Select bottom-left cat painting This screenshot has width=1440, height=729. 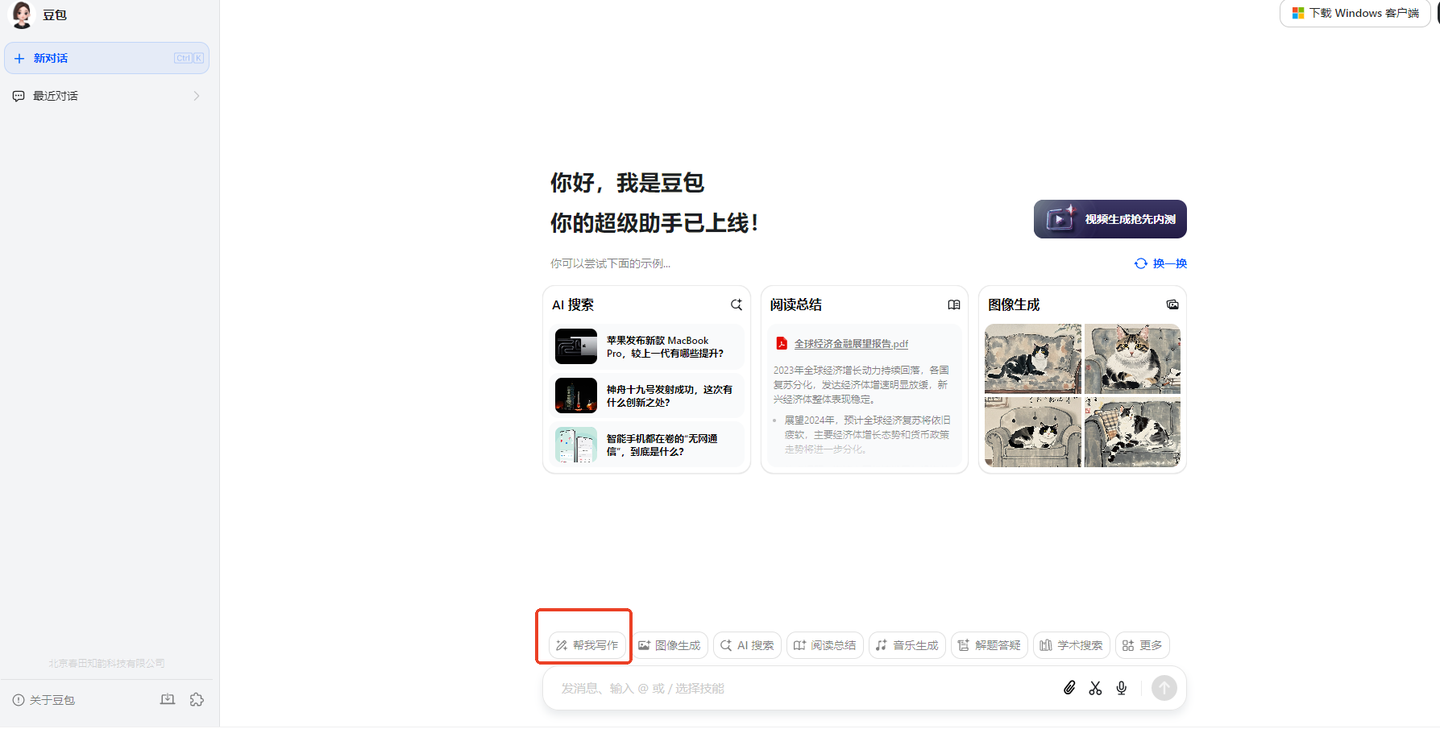[1033, 432]
